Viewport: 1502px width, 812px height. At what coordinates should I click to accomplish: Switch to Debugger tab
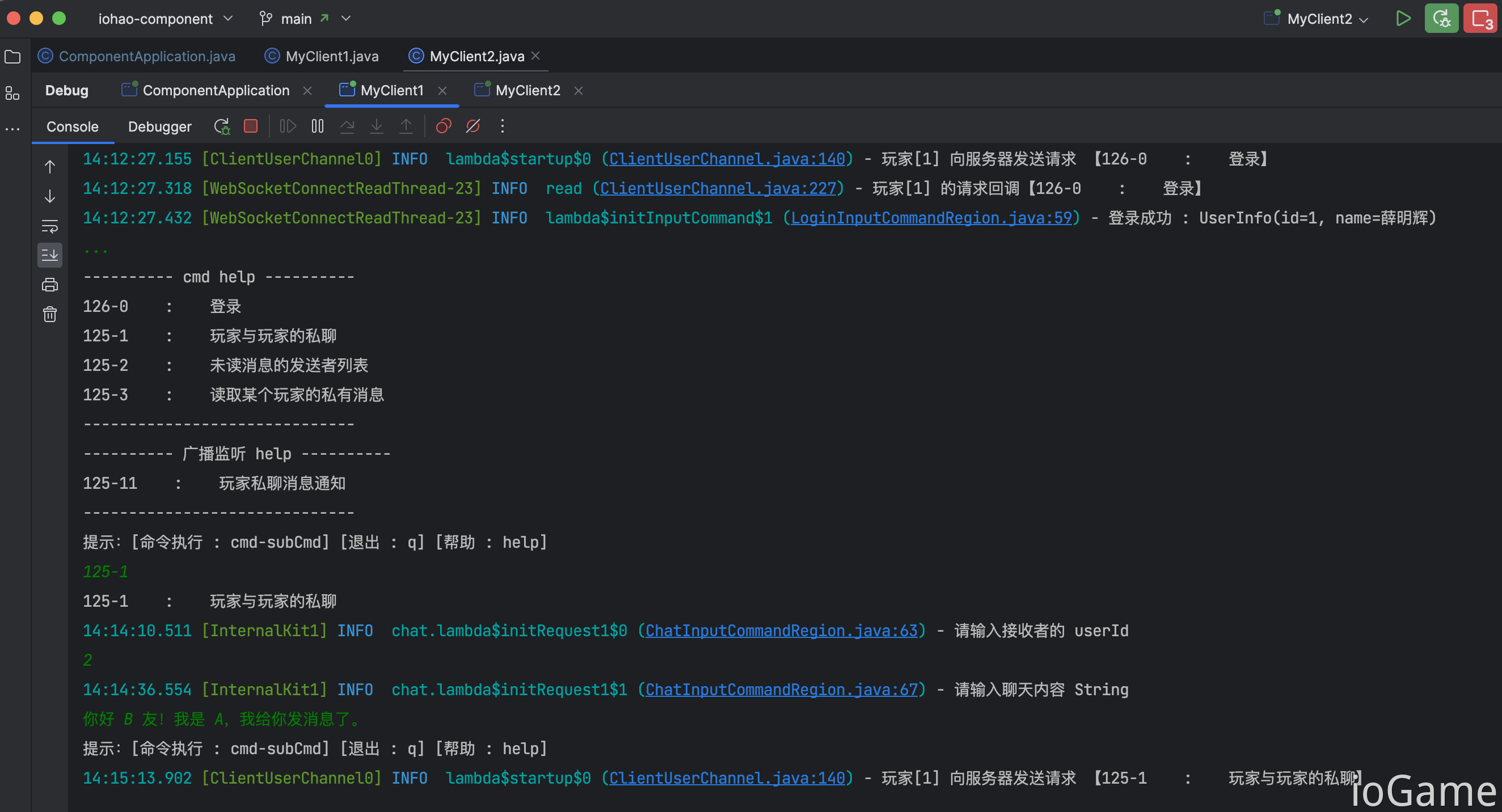click(x=160, y=126)
